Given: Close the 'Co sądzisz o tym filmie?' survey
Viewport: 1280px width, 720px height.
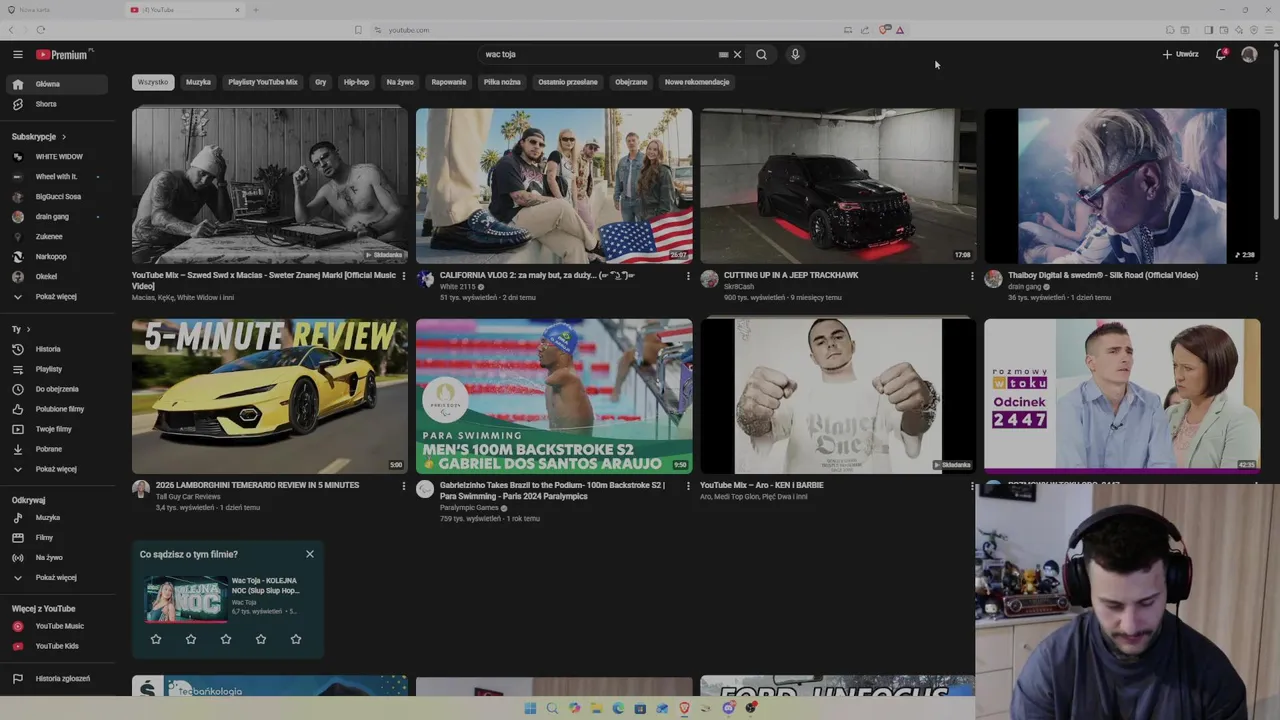Looking at the screenshot, I should pos(310,554).
